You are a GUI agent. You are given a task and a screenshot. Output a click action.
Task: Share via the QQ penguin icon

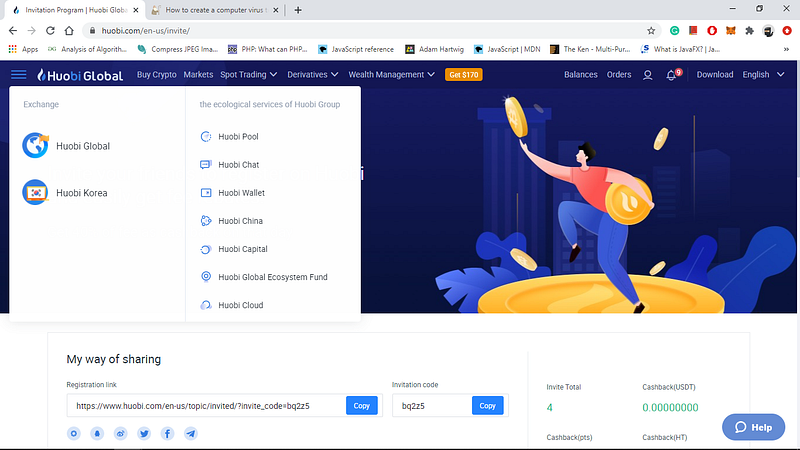click(x=97, y=433)
